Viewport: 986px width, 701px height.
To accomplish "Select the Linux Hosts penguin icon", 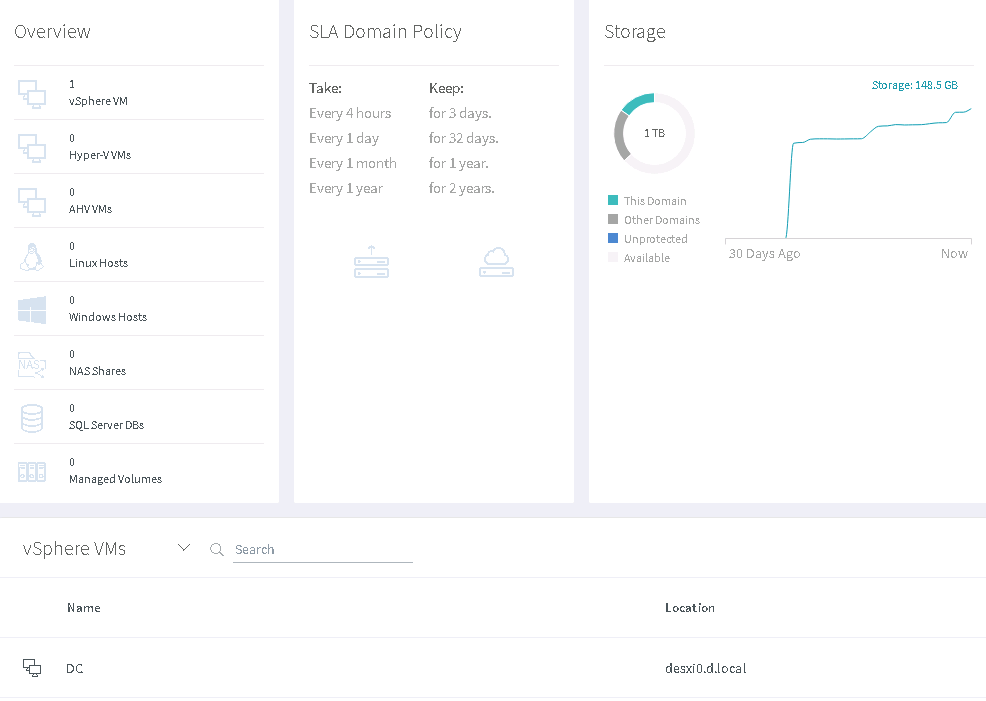I will pos(32,256).
